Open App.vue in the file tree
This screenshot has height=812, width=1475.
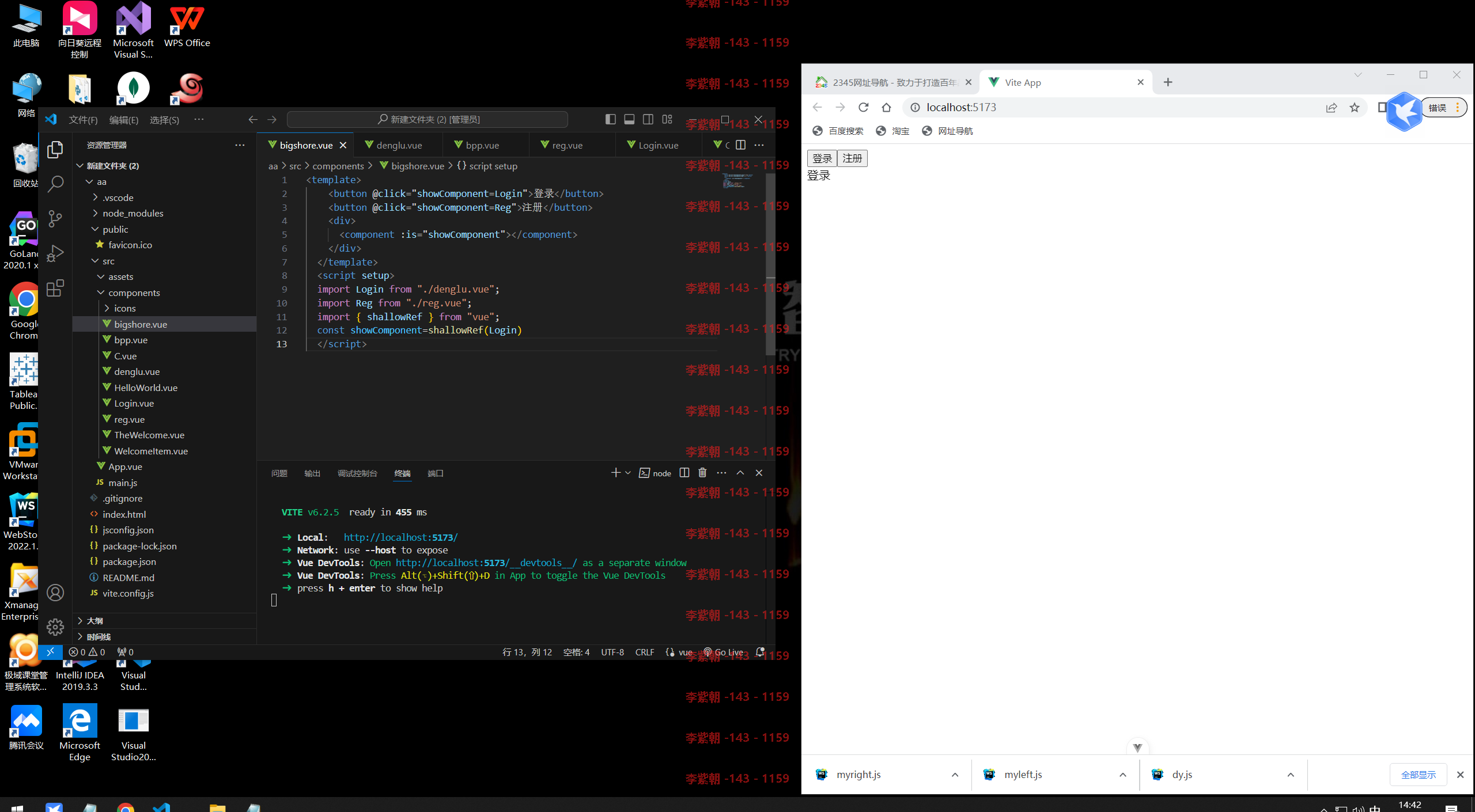[125, 466]
